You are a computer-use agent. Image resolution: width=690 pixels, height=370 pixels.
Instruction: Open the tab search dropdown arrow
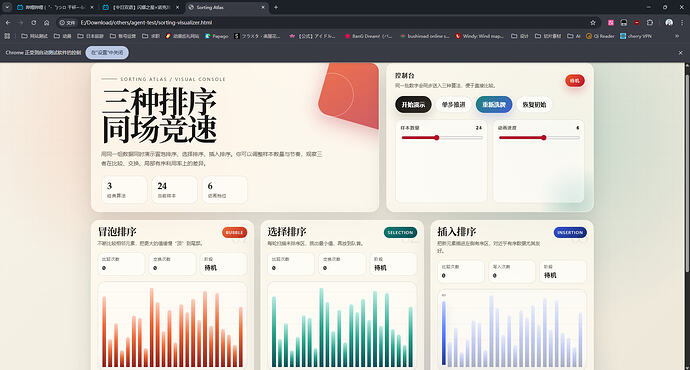(x=7, y=7)
